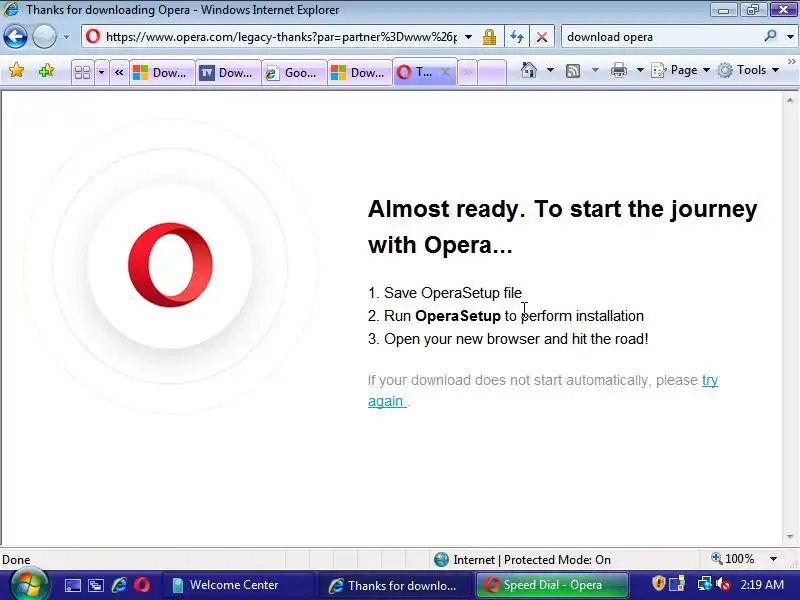This screenshot has width=800, height=600.
Task: Click the RSS feeds icon
Action: click(x=573, y=70)
